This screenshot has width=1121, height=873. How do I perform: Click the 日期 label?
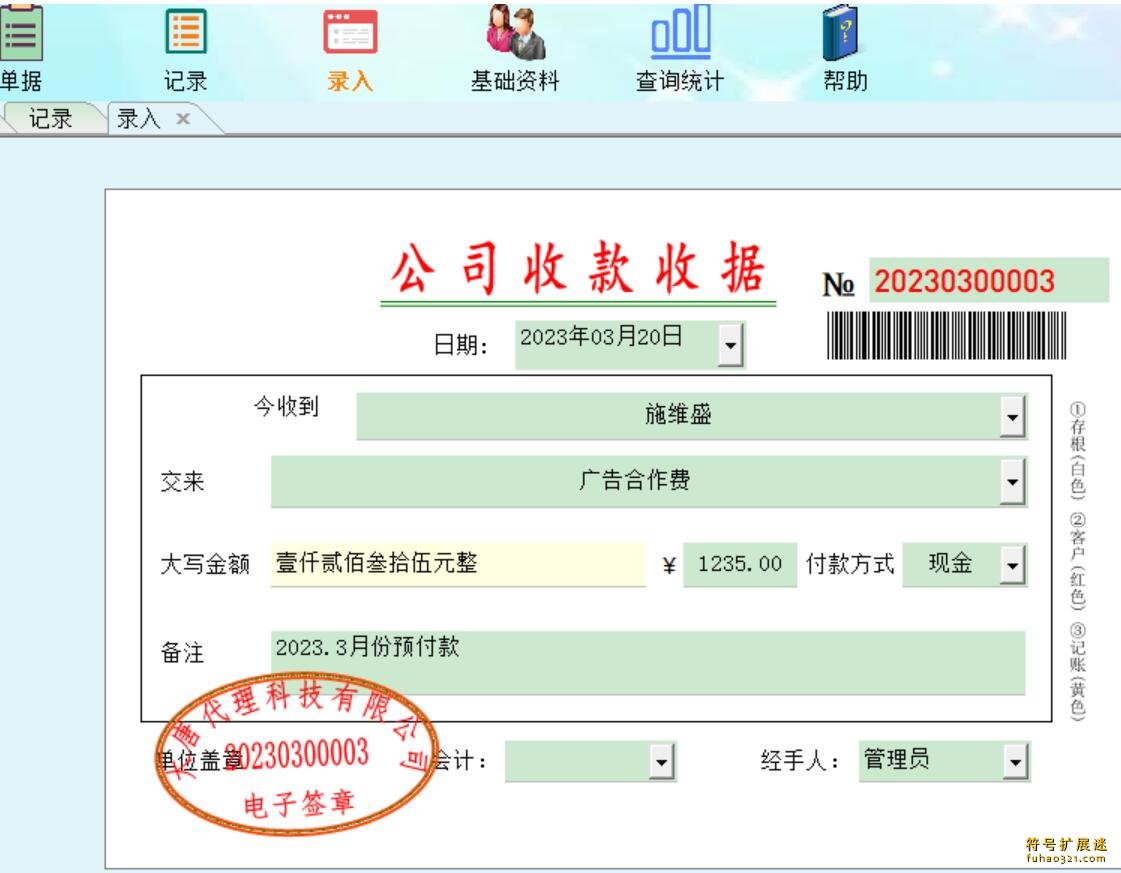[461, 345]
